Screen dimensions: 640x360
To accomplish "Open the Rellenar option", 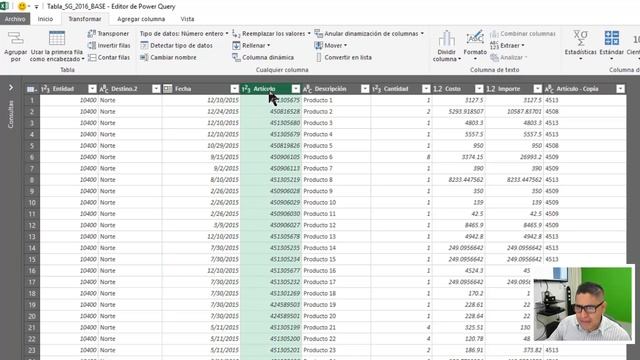I will coord(251,45).
